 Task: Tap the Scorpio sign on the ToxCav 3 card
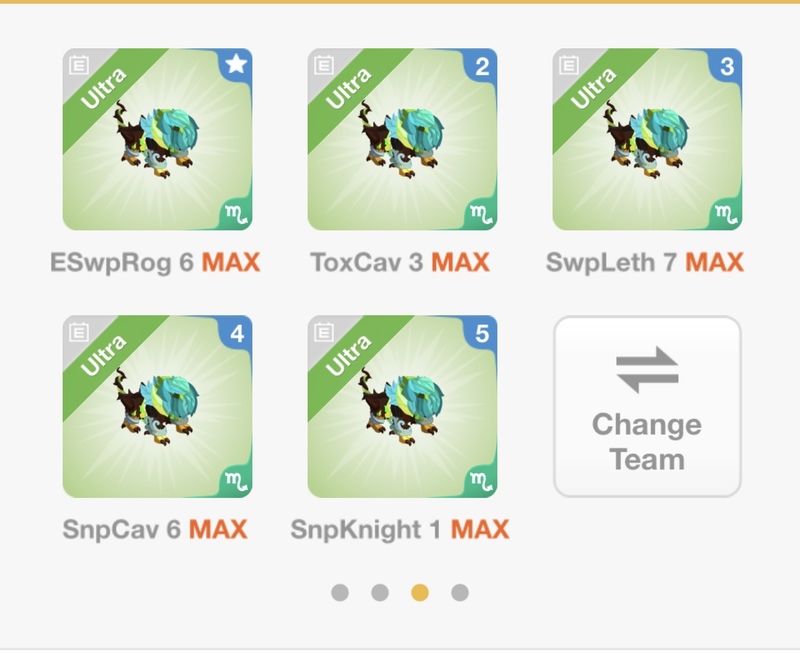(x=481, y=214)
